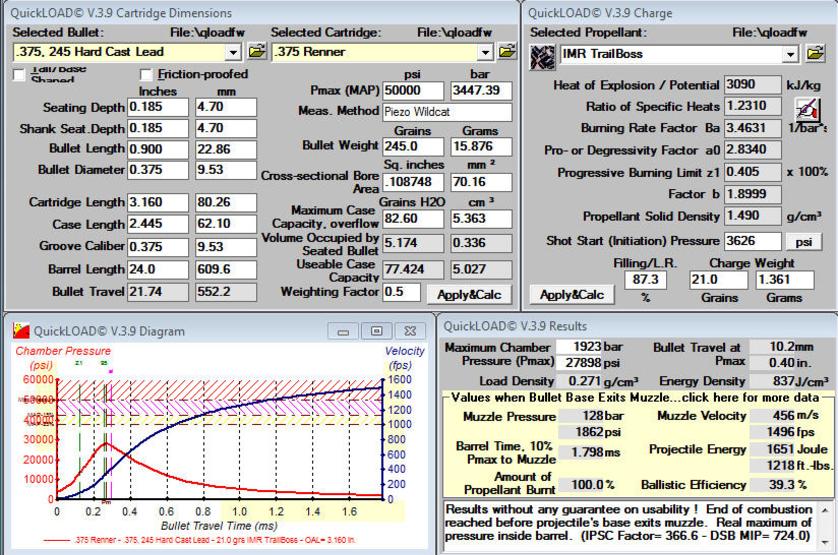Image resolution: width=838 pixels, height=555 pixels.
Task: Click the QuickLOAD Diagram window title icon
Action: (19, 330)
